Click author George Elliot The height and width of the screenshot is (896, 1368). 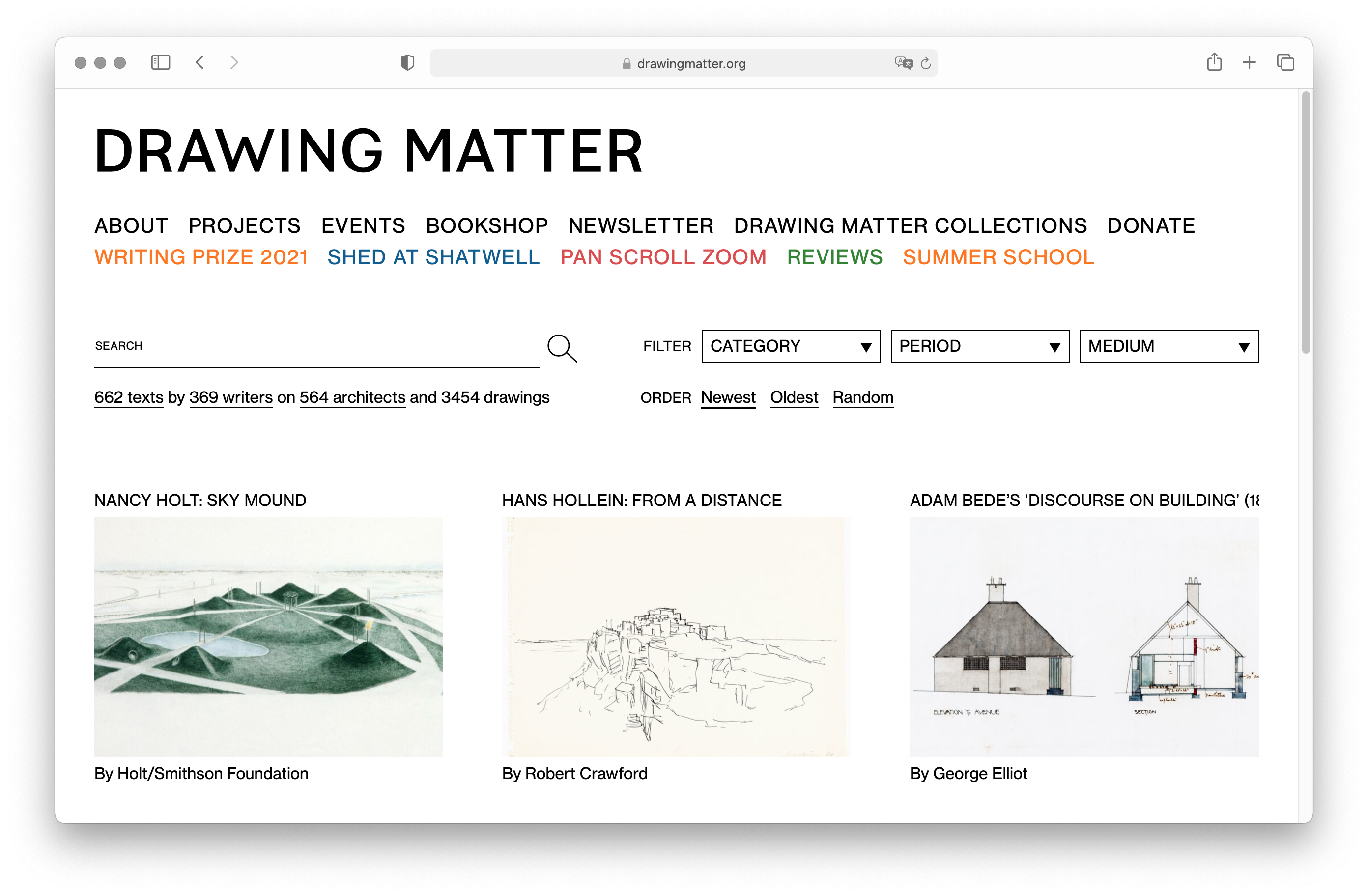pyautogui.click(x=980, y=774)
